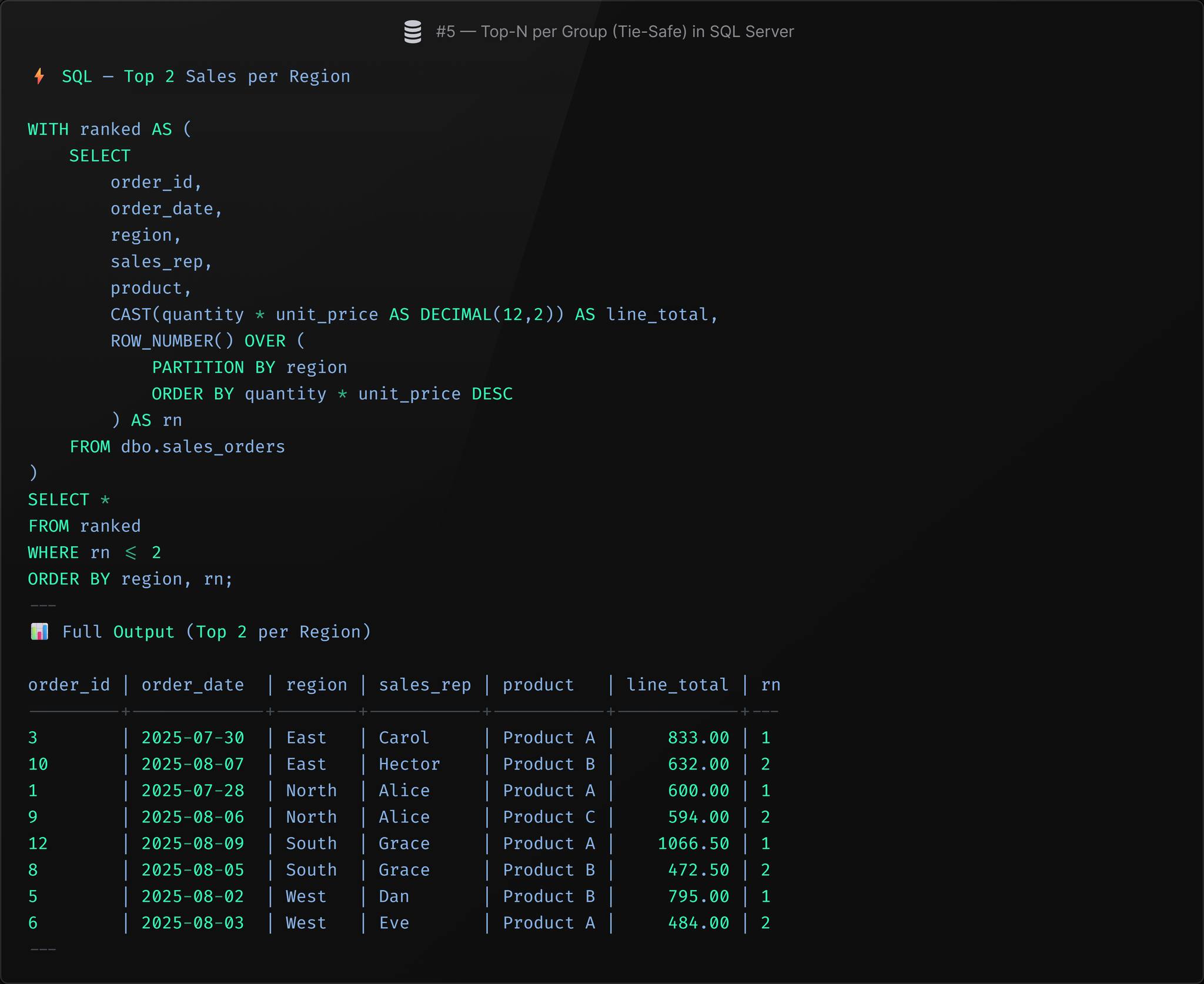This screenshot has height=984, width=1204.
Task: Click the rn column header in the output table
Action: 771,685
